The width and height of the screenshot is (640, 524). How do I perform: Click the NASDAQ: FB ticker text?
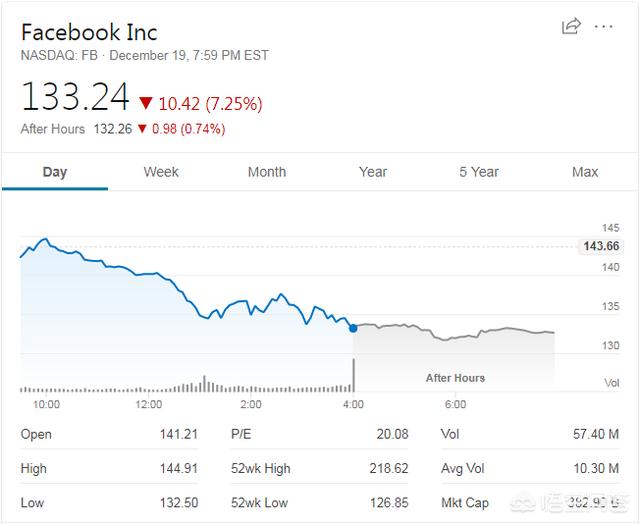pos(60,55)
